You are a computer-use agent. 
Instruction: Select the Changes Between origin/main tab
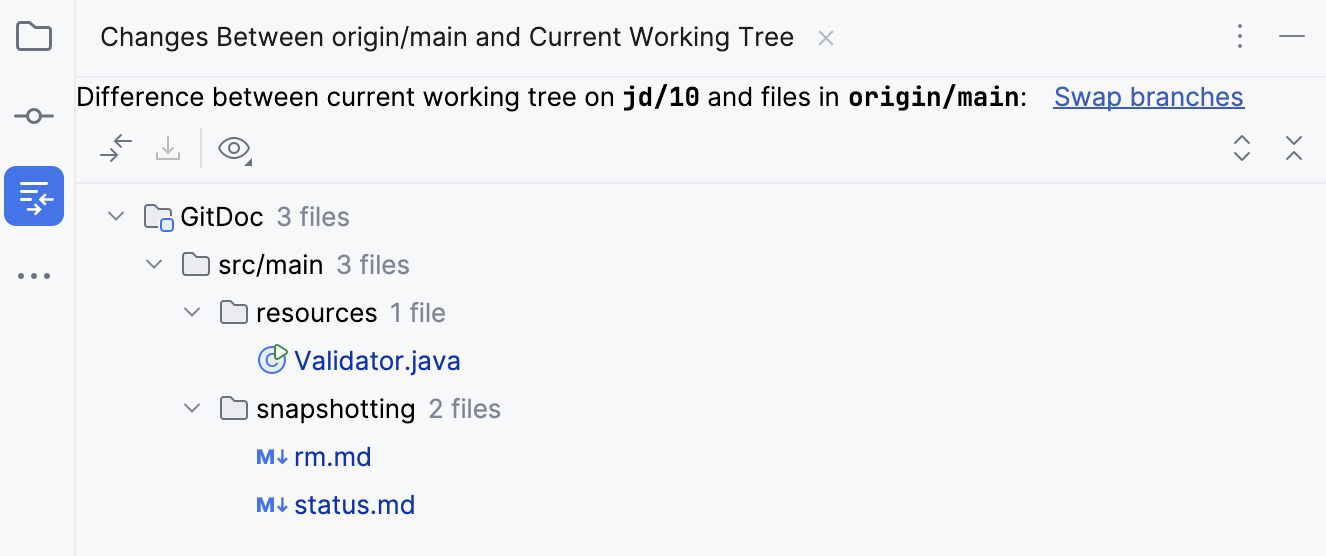pos(447,38)
